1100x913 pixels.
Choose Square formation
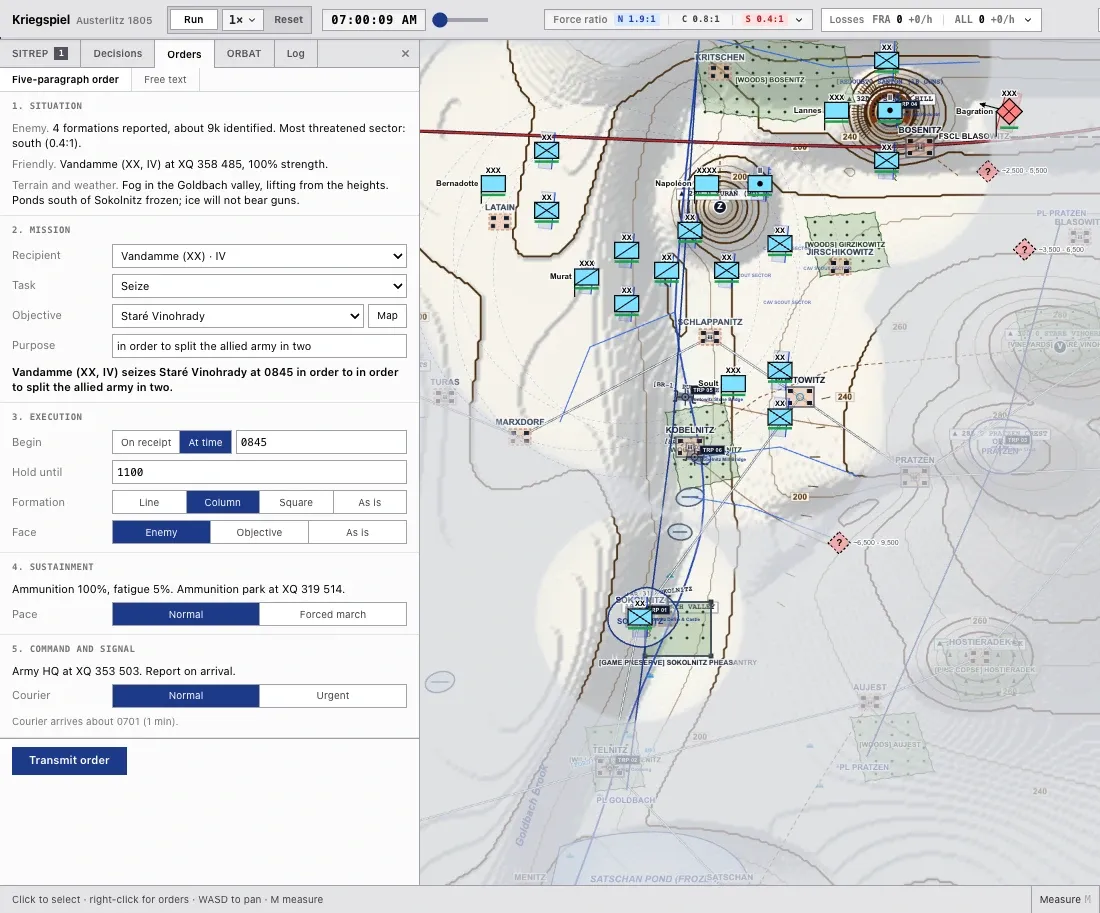point(296,502)
